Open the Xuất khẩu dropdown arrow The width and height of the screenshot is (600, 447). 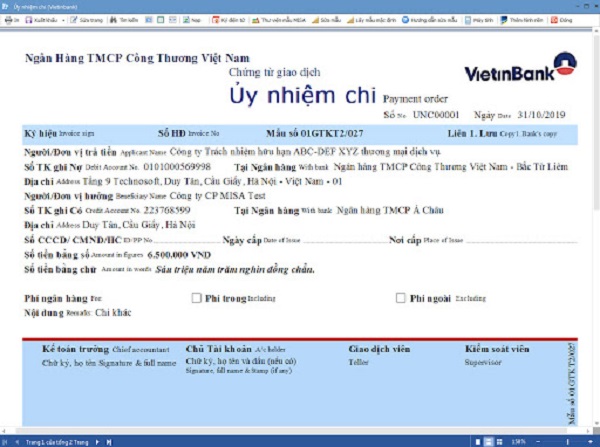coord(63,20)
